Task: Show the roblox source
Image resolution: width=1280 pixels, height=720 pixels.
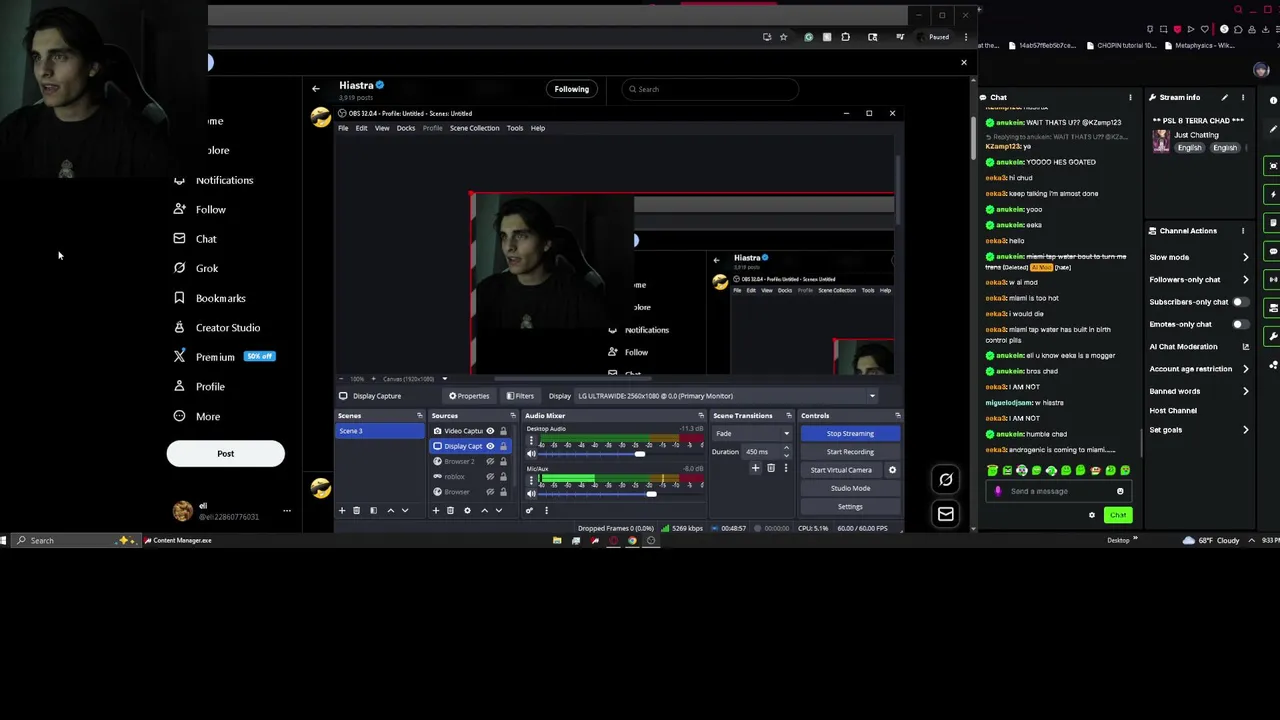Action: [x=490, y=477]
